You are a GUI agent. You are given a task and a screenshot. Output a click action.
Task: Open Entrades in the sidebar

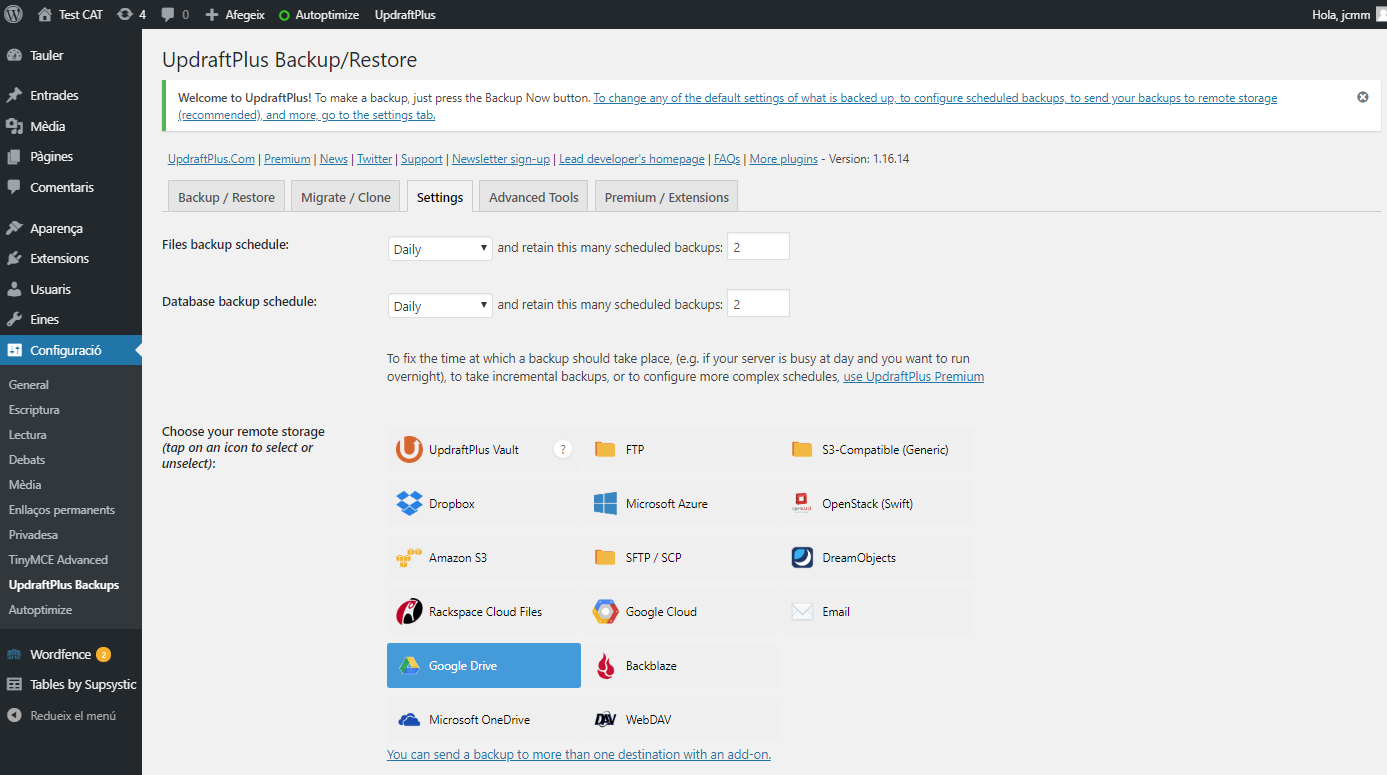[71, 95]
